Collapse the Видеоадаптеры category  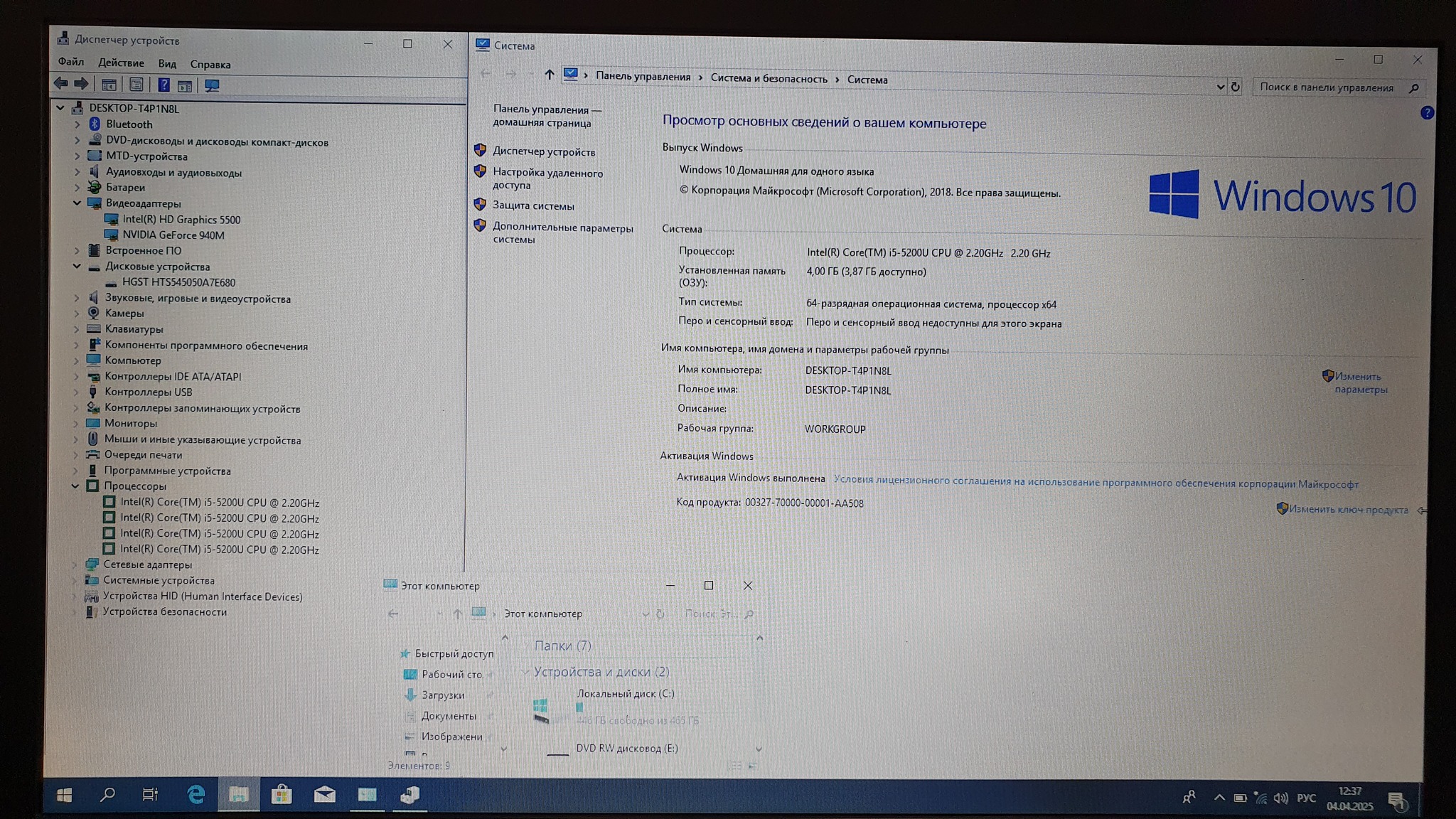pyautogui.click(x=77, y=203)
